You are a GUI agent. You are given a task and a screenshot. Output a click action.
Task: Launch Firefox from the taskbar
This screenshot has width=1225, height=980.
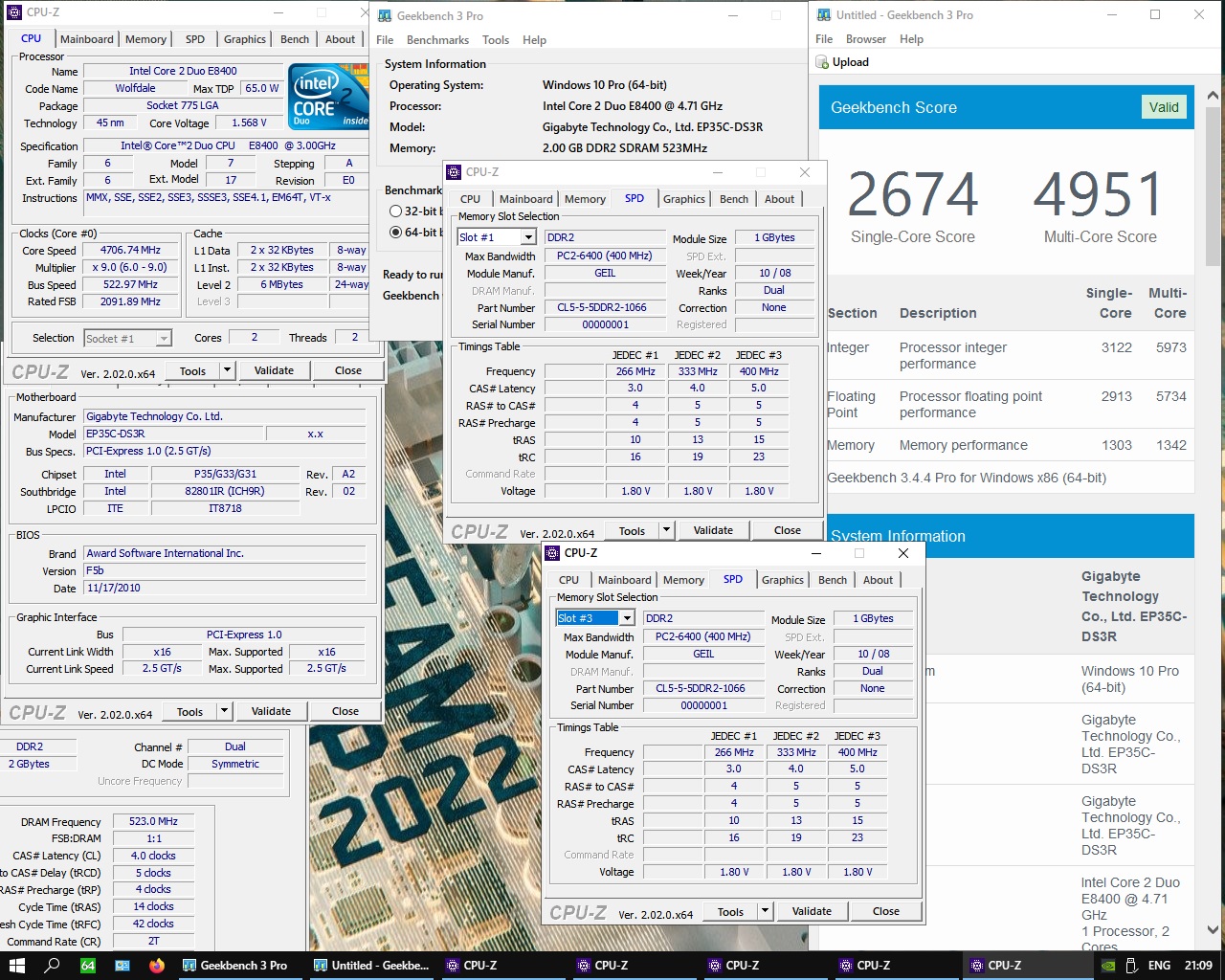pyautogui.click(x=157, y=965)
